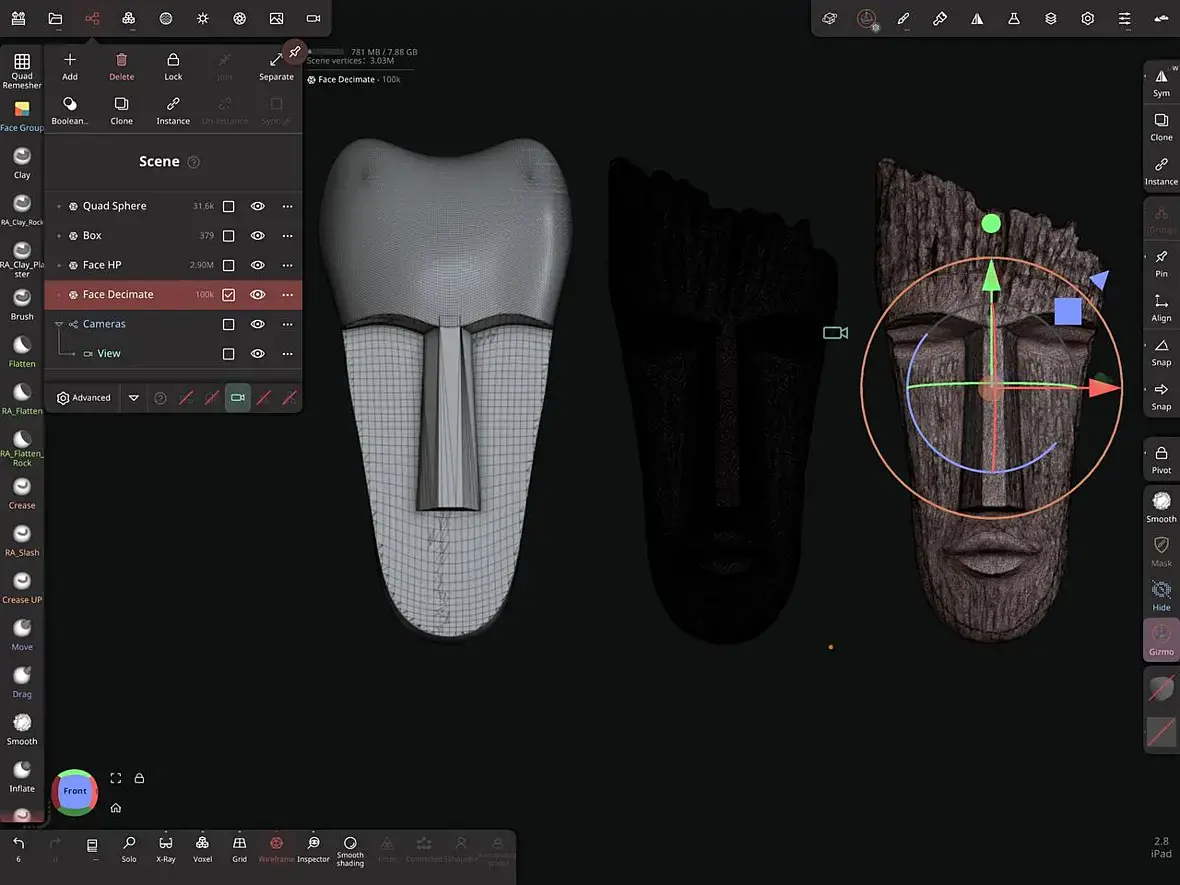1180x885 pixels.
Task: Click the Front view orientation cube
Action: [75, 791]
